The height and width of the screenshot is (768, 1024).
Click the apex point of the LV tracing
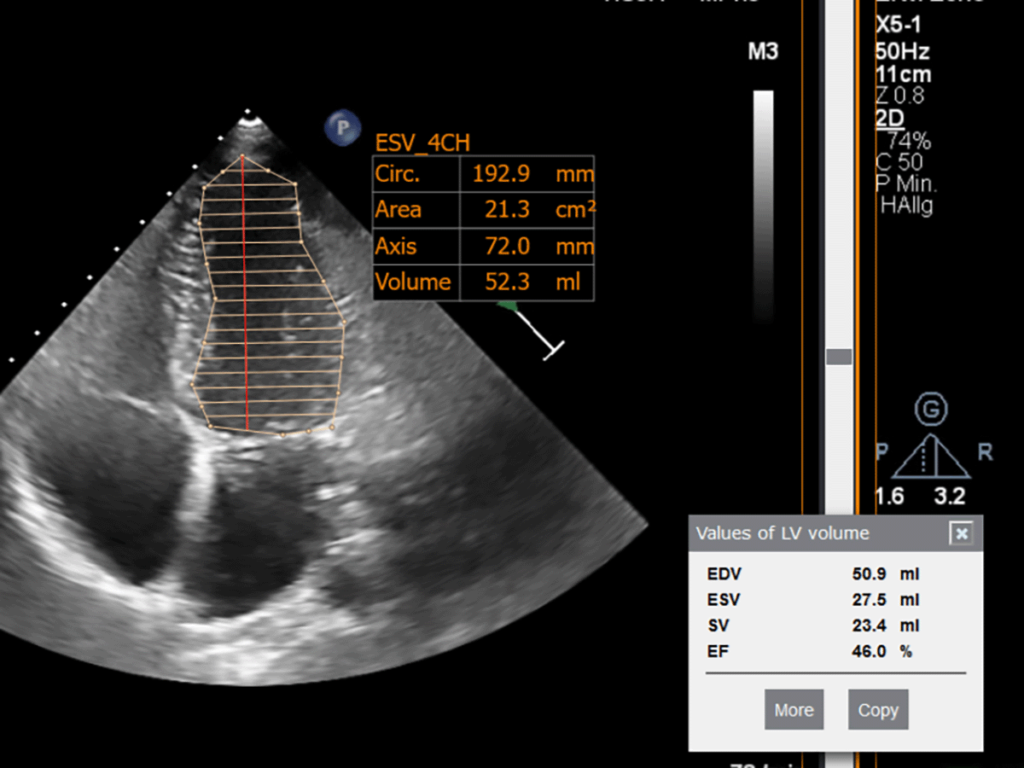click(242, 156)
